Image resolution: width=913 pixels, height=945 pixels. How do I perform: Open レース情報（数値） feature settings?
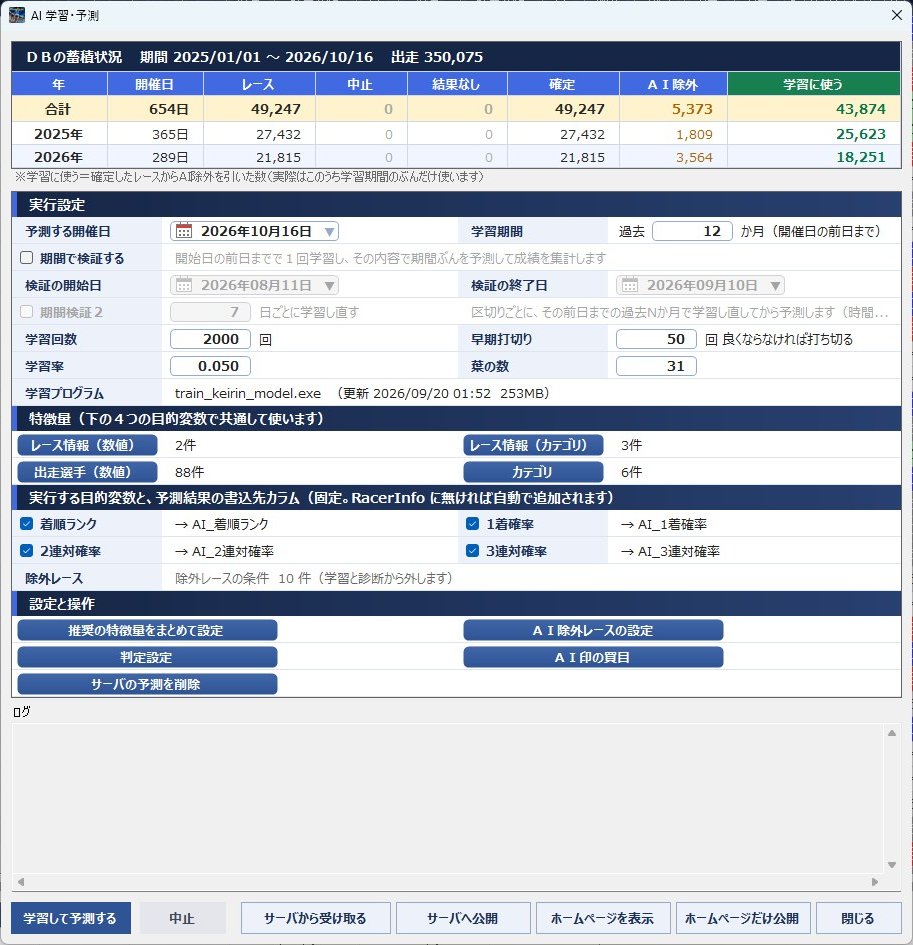click(87, 445)
